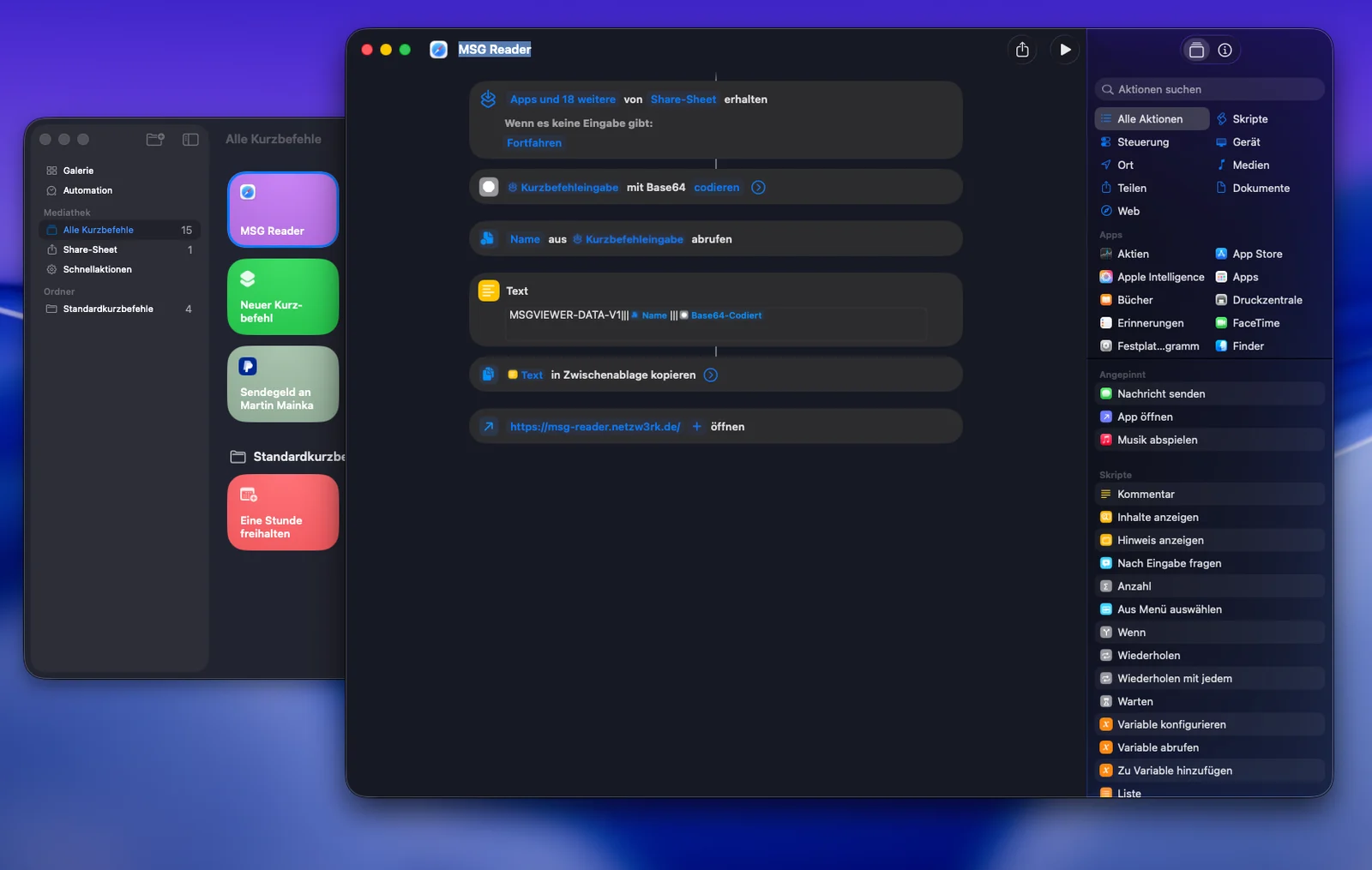
Task: Click the open URL arrow icon
Action: click(x=488, y=426)
